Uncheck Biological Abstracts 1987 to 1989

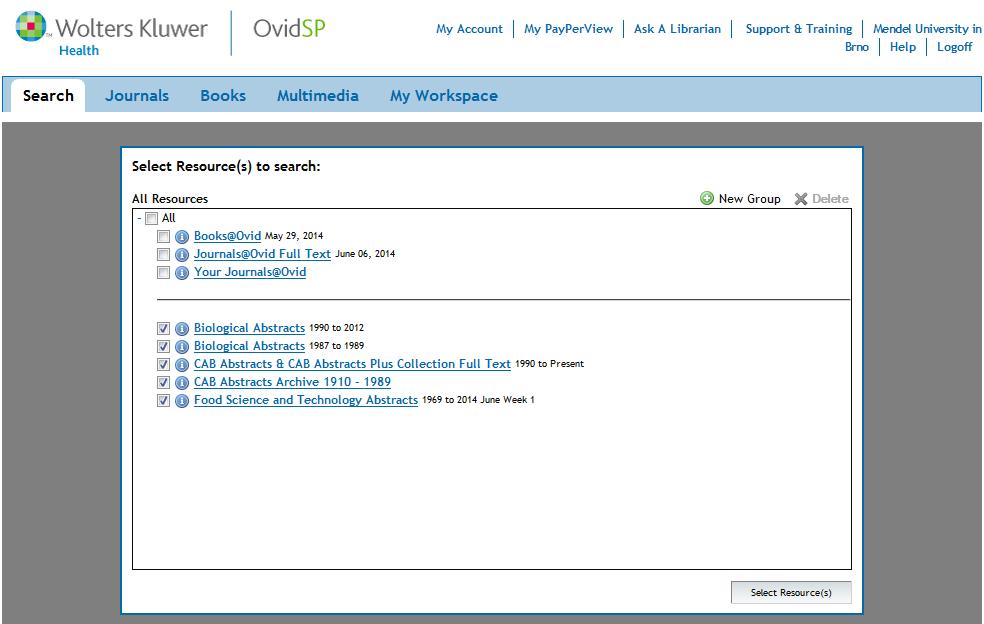pyautogui.click(x=163, y=347)
